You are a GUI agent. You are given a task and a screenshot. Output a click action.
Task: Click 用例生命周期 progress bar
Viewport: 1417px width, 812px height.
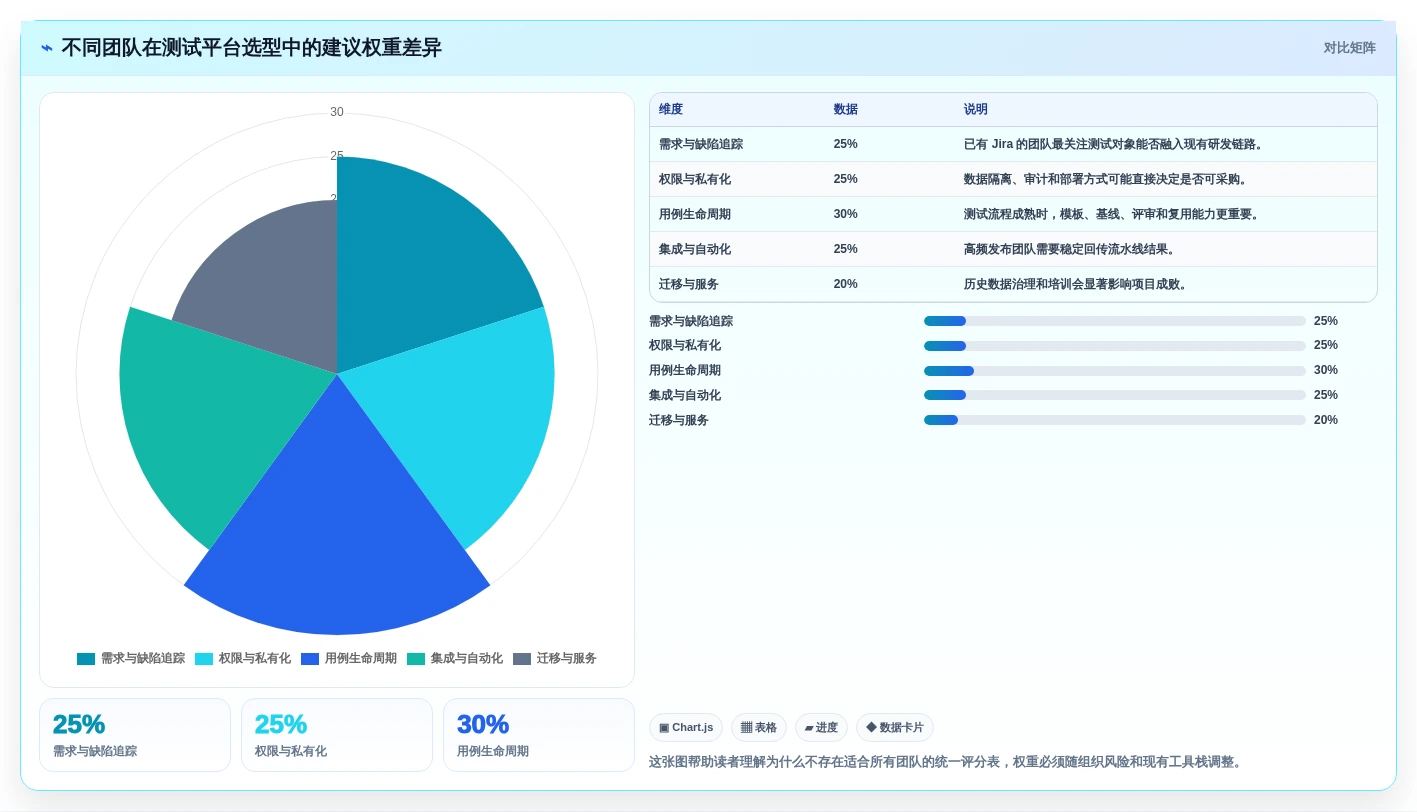tap(1115, 371)
